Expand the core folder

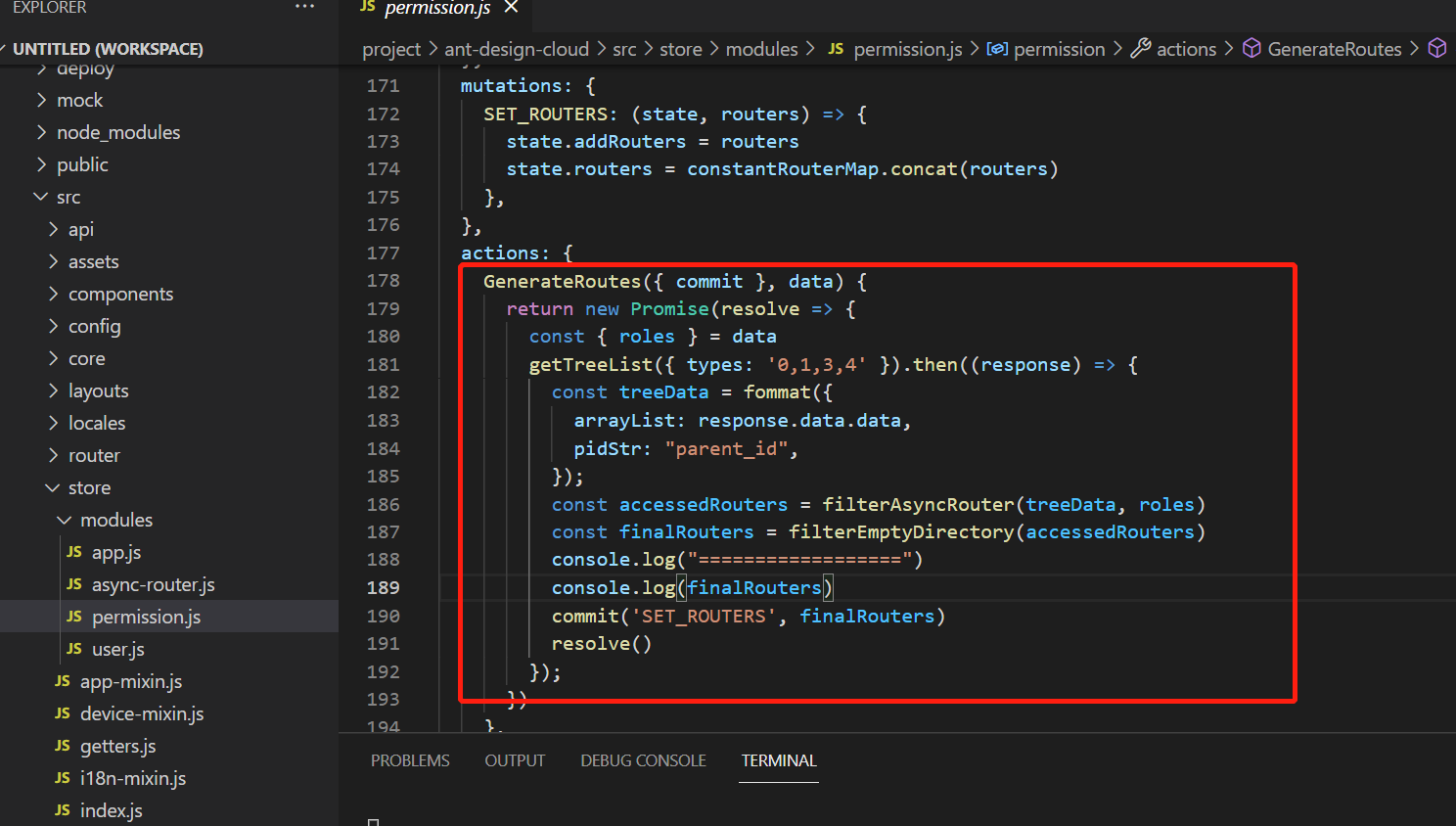click(87, 358)
